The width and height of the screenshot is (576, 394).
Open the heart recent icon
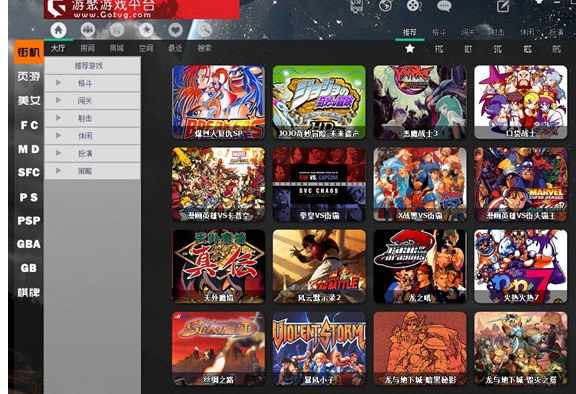pos(176,30)
